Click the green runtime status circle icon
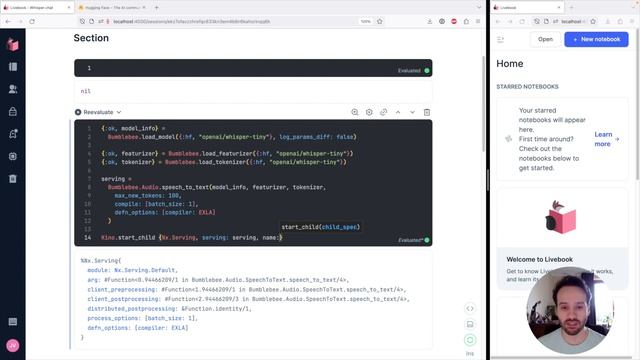Image resolution: width=640 pixels, height=360 pixels. pyautogui.click(x=470, y=340)
